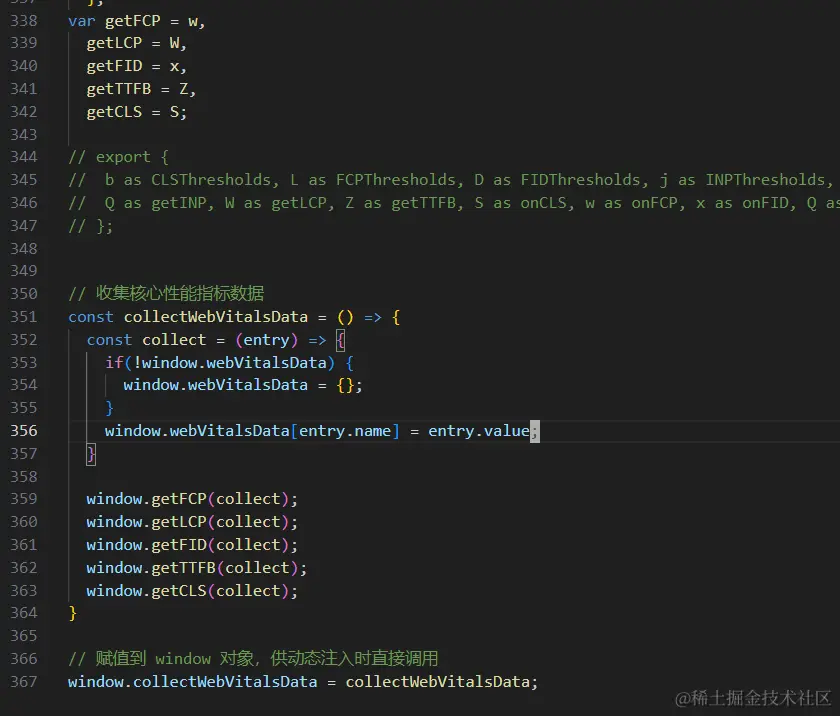The height and width of the screenshot is (716, 840).
Task: Click the 'var' keyword on line 338
Action: [x=82, y=21]
